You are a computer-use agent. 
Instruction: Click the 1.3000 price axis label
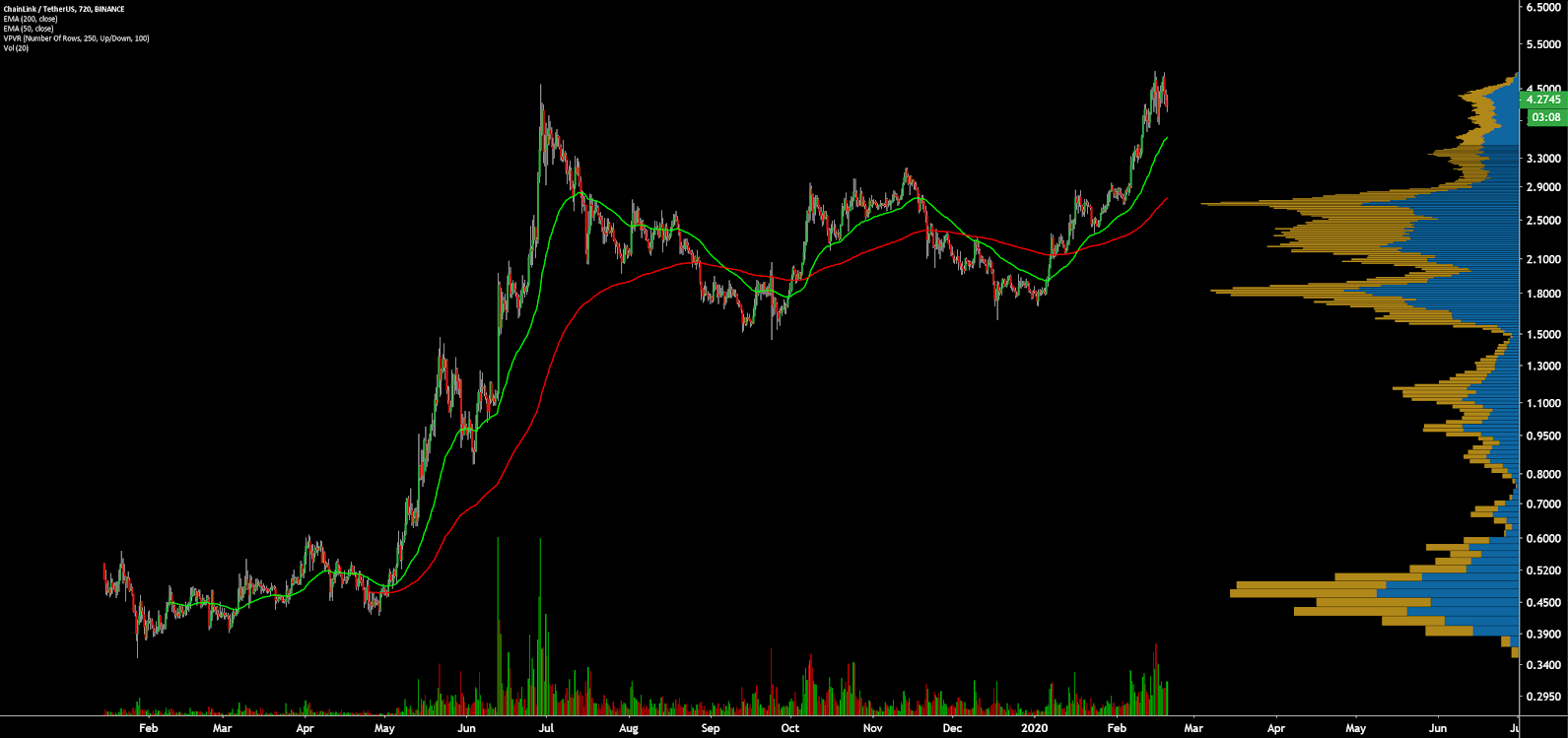(x=1543, y=367)
